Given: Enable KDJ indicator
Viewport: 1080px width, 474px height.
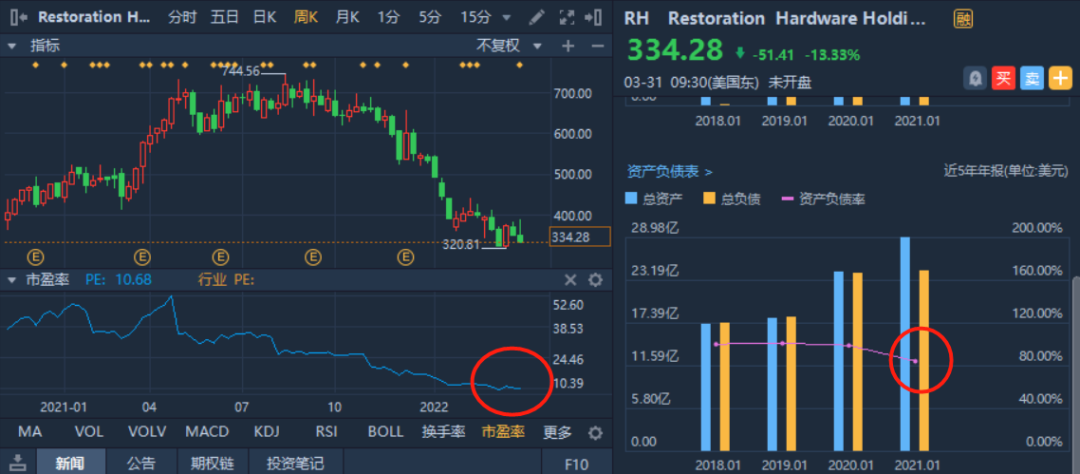Looking at the screenshot, I should [x=267, y=432].
